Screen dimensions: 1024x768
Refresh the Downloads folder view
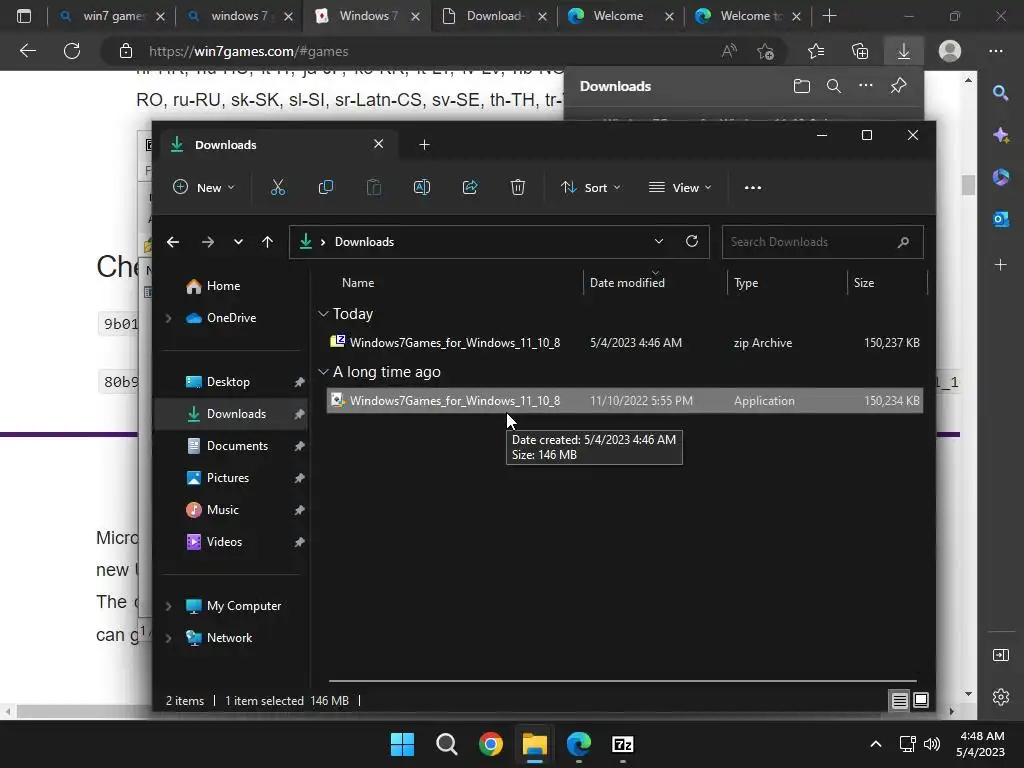click(692, 241)
